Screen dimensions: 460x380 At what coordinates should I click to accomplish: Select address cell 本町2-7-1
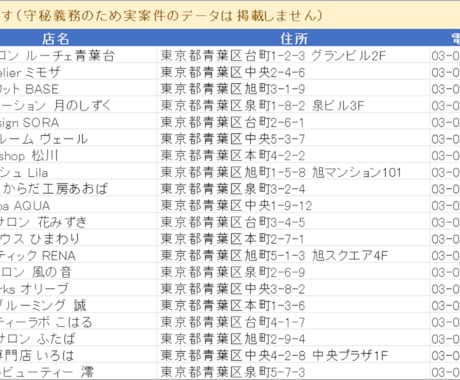point(293,238)
